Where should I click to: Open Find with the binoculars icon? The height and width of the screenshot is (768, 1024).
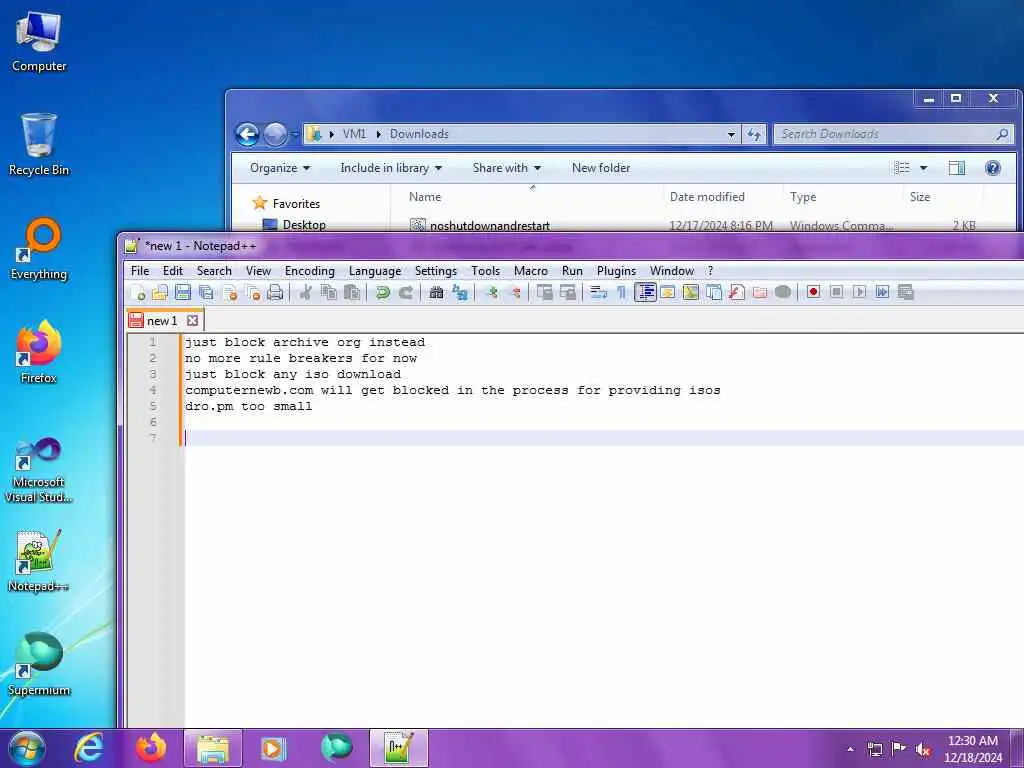tap(436, 293)
